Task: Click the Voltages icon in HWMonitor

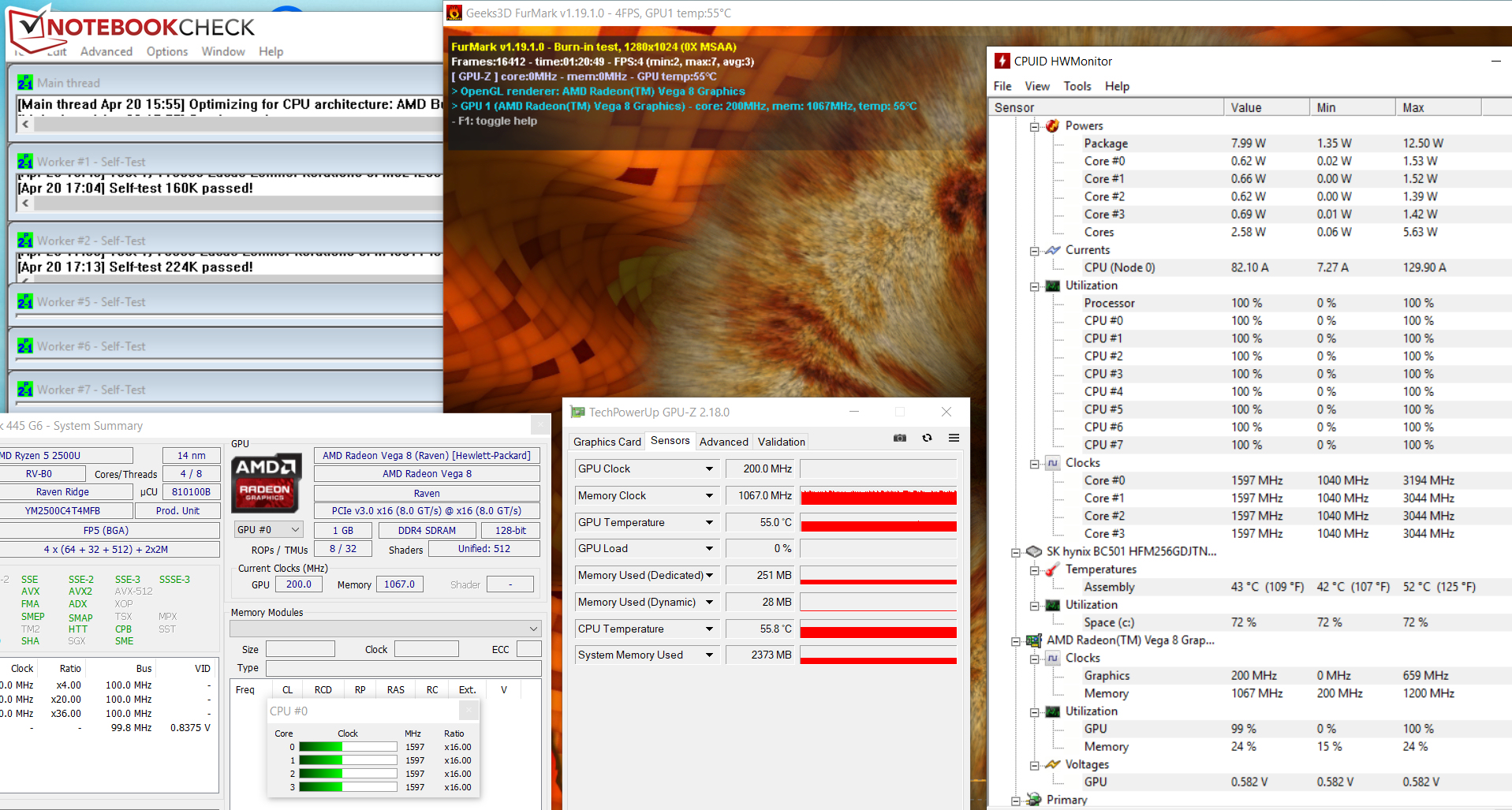Action: click(1052, 764)
